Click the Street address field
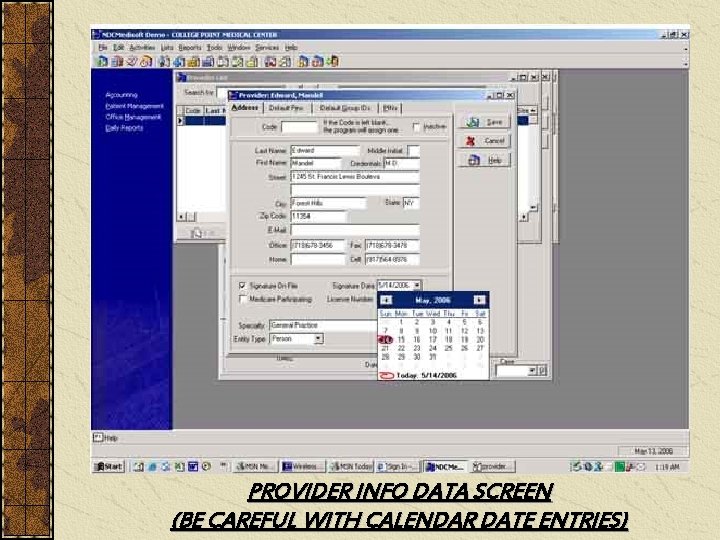Viewport: 720px width, 540px height. 355,177
